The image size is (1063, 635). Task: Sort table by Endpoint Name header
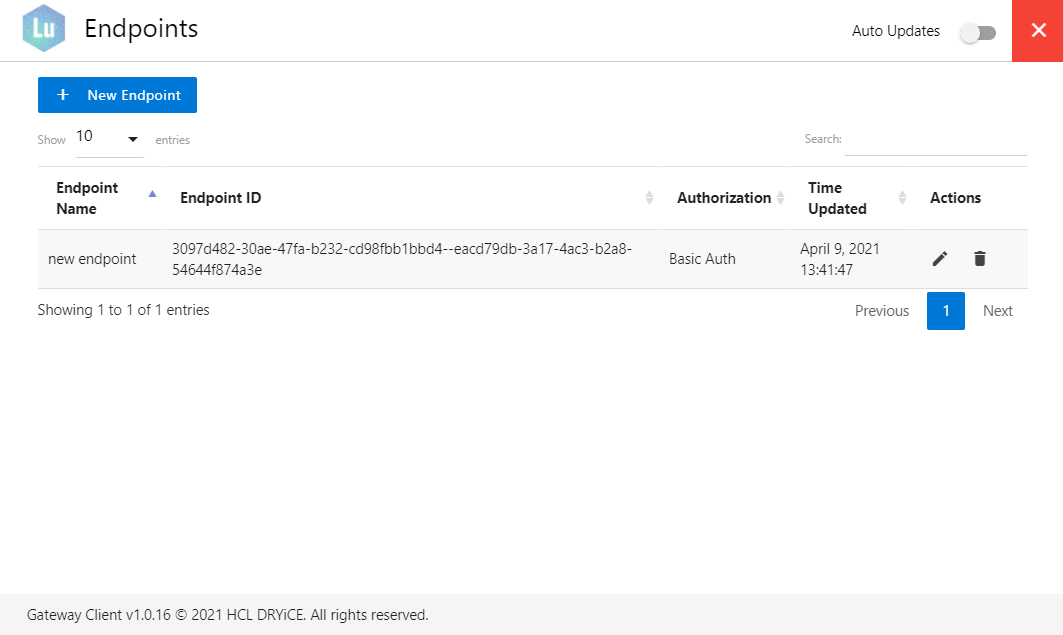[88, 197]
